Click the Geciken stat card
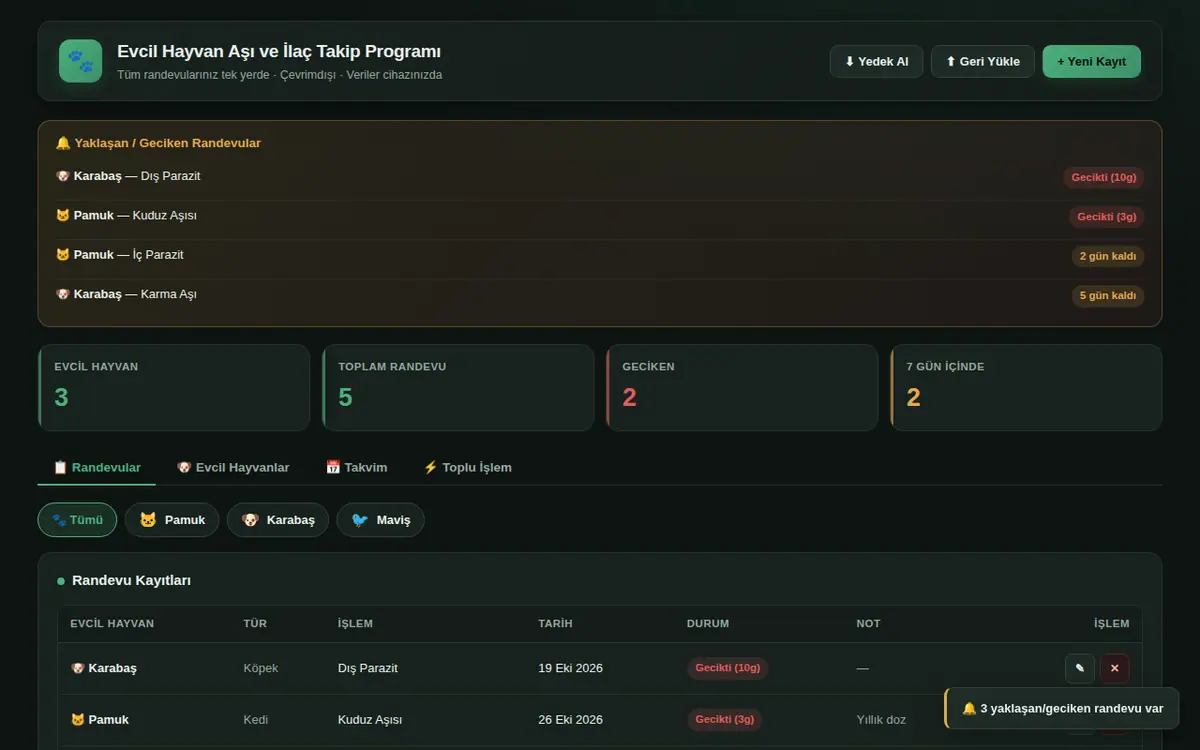The image size is (1200, 750). tap(742, 388)
